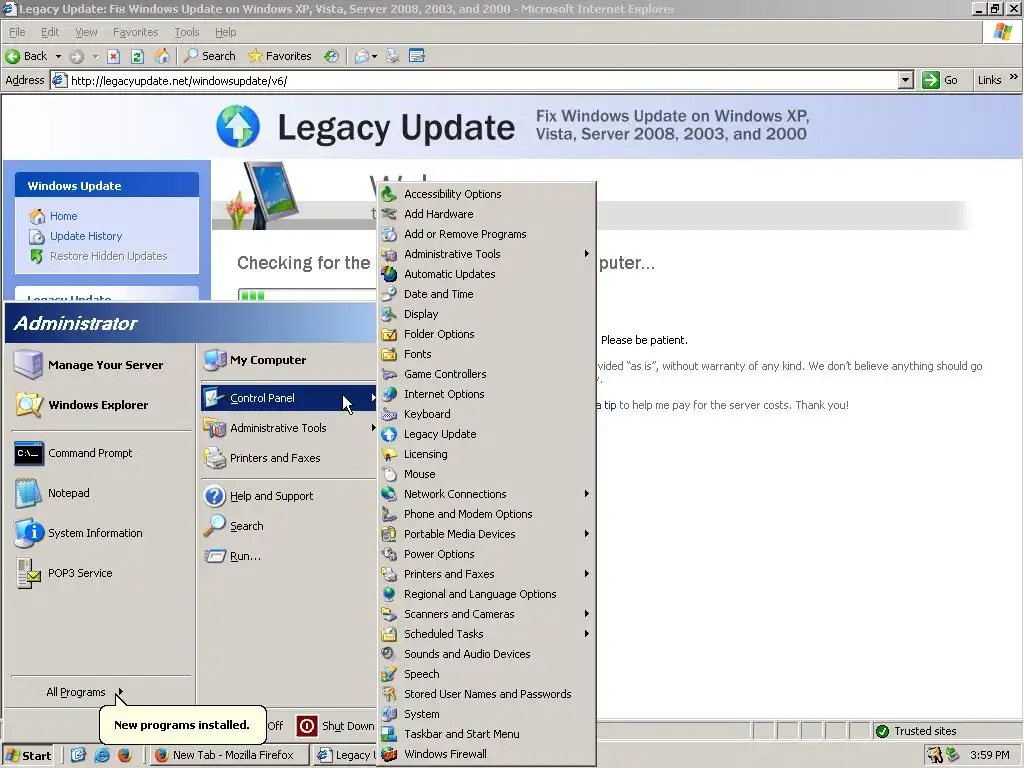The image size is (1024, 768).
Task: Click the Windows Firewall icon
Action: click(x=389, y=754)
